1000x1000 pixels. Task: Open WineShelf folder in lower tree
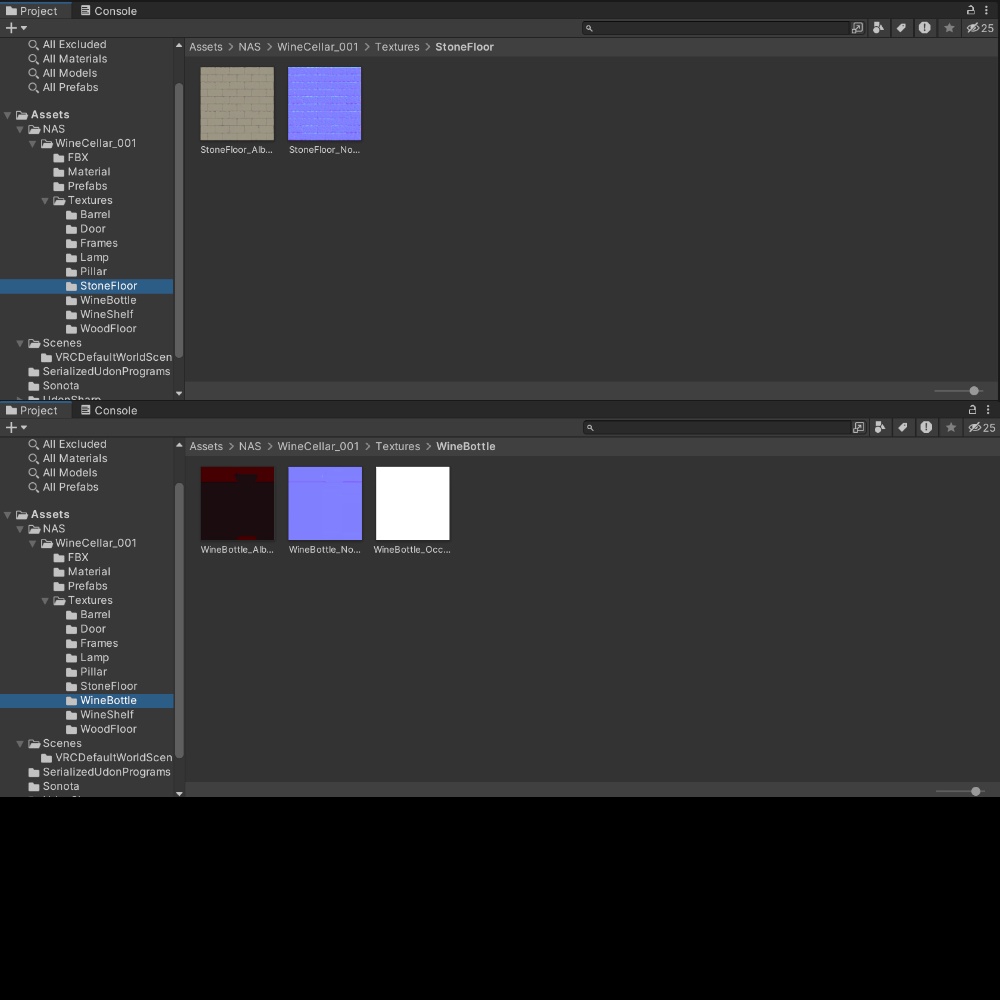[x=107, y=715]
